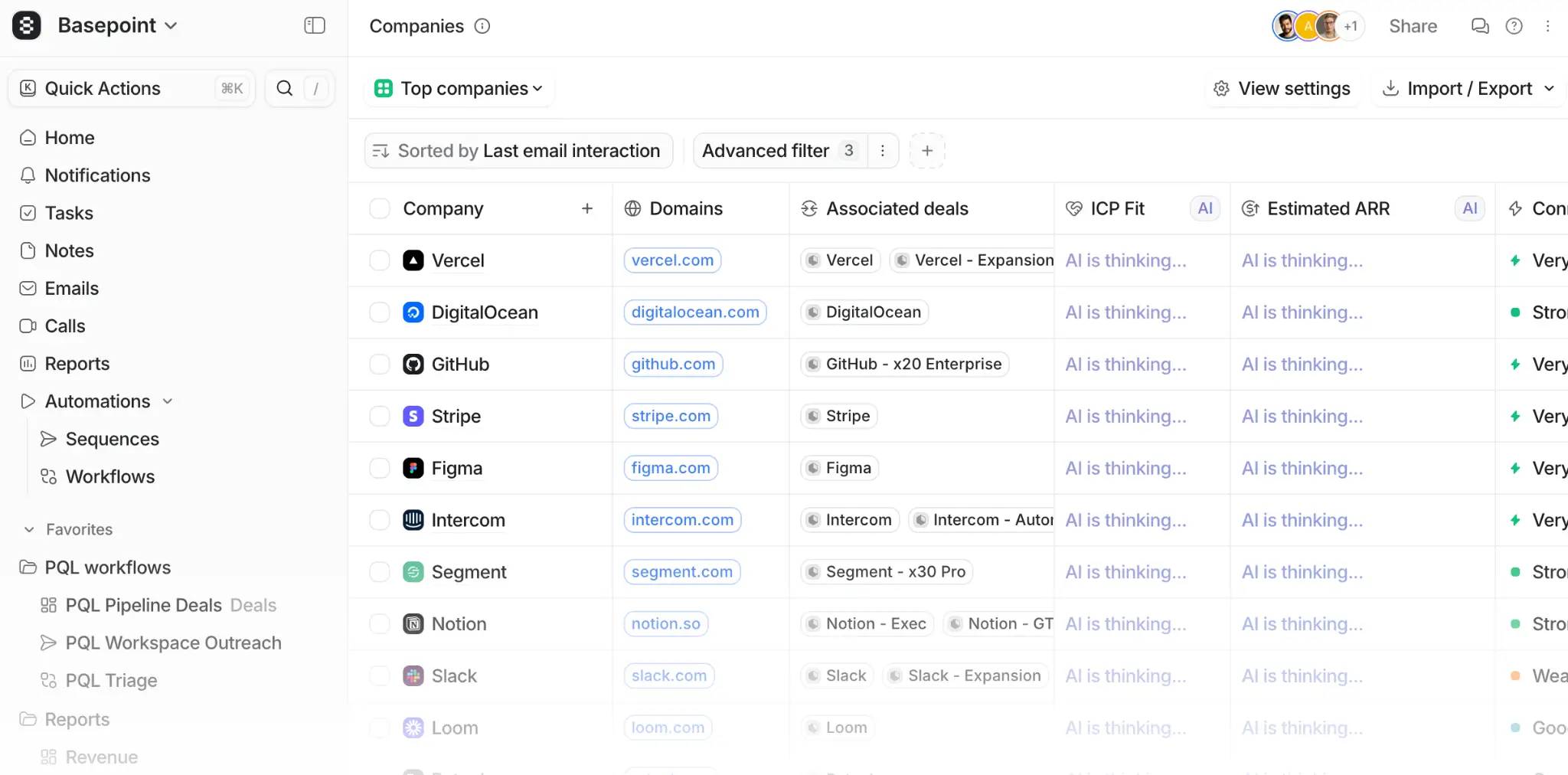Click the plus icon to add filter
The width and height of the screenshot is (1568, 775).
(x=927, y=151)
